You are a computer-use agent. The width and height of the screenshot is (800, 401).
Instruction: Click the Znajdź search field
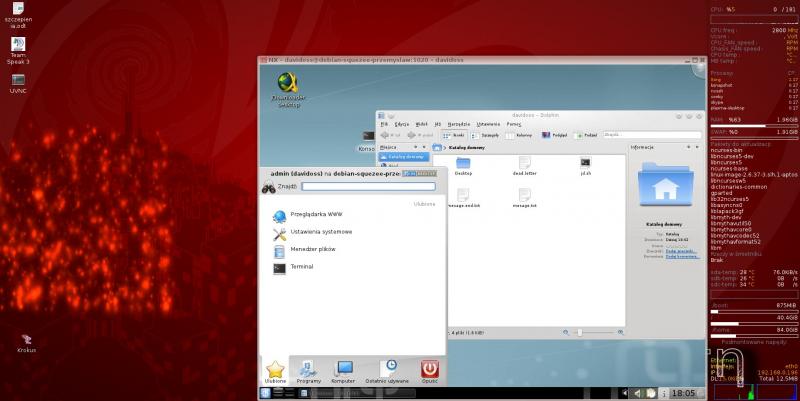point(368,186)
